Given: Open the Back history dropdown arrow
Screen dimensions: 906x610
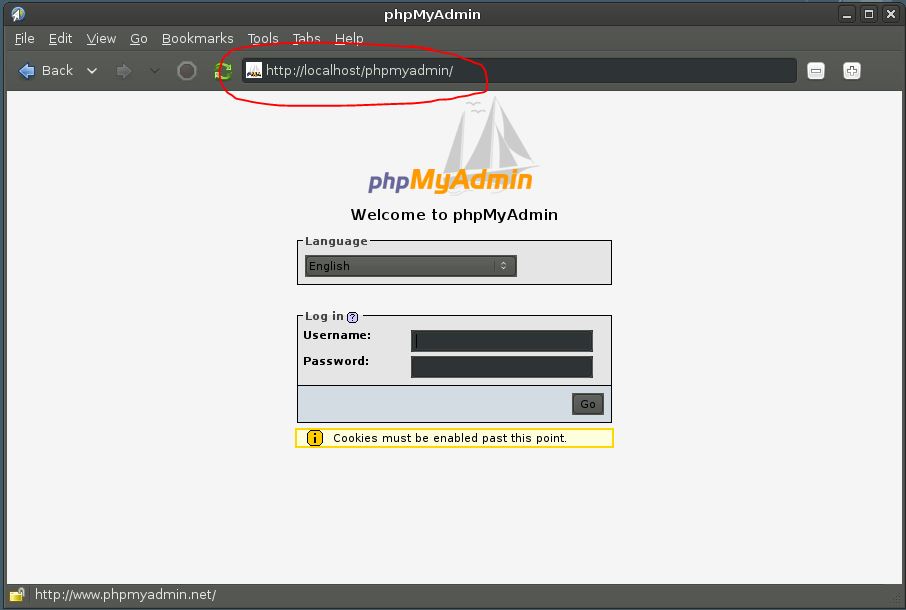Looking at the screenshot, I should [x=92, y=71].
